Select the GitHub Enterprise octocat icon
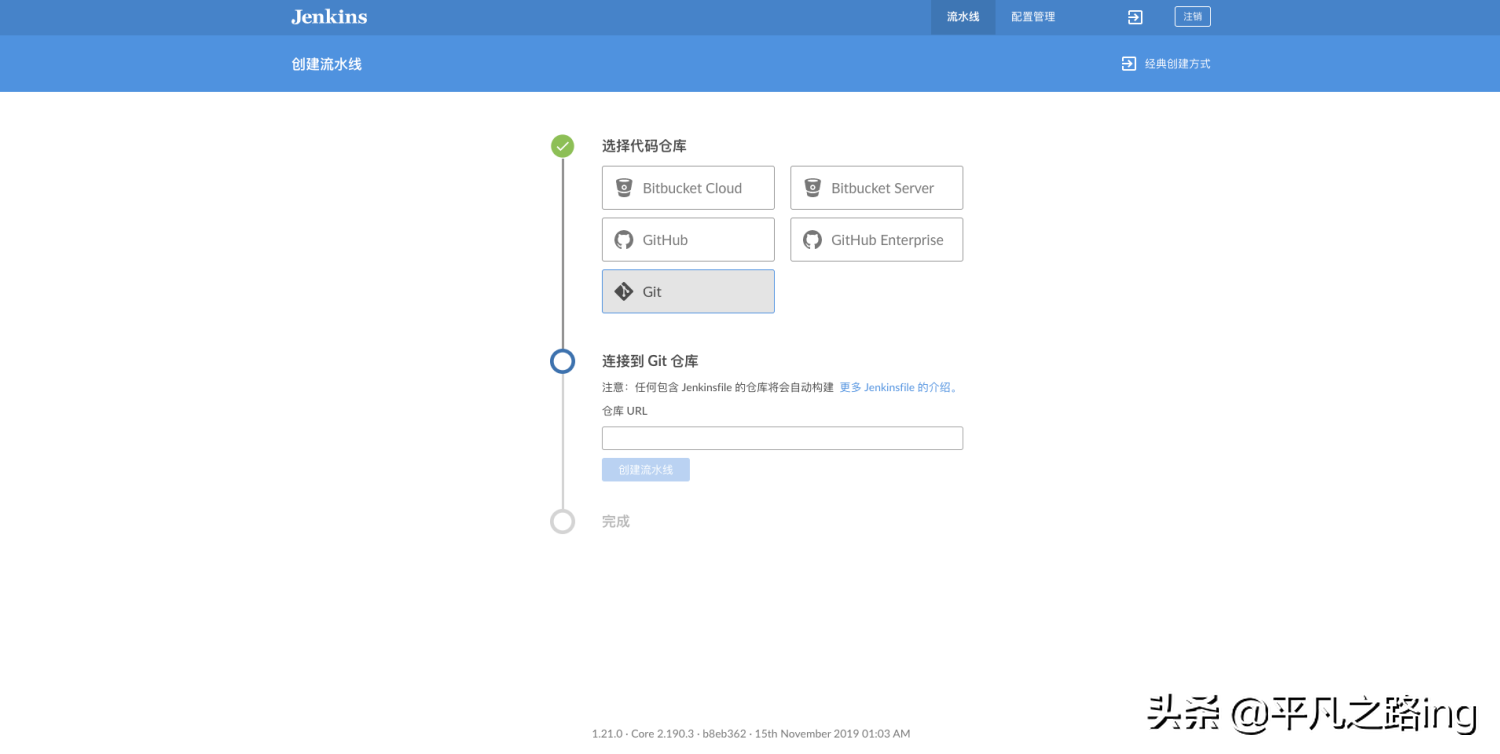1500x754 pixels. pyautogui.click(x=812, y=240)
